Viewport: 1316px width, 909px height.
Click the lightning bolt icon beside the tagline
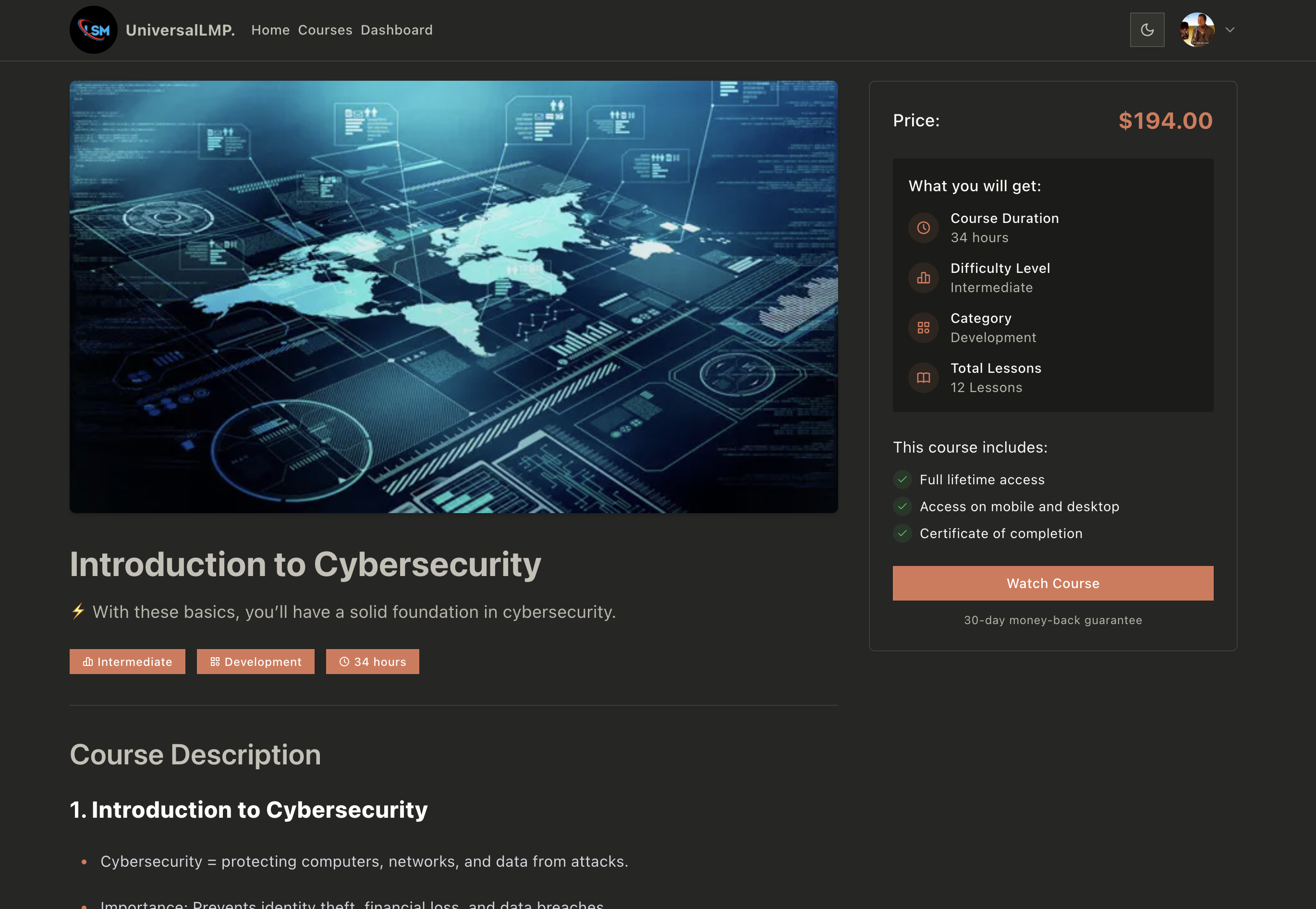(x=78, y=611)
